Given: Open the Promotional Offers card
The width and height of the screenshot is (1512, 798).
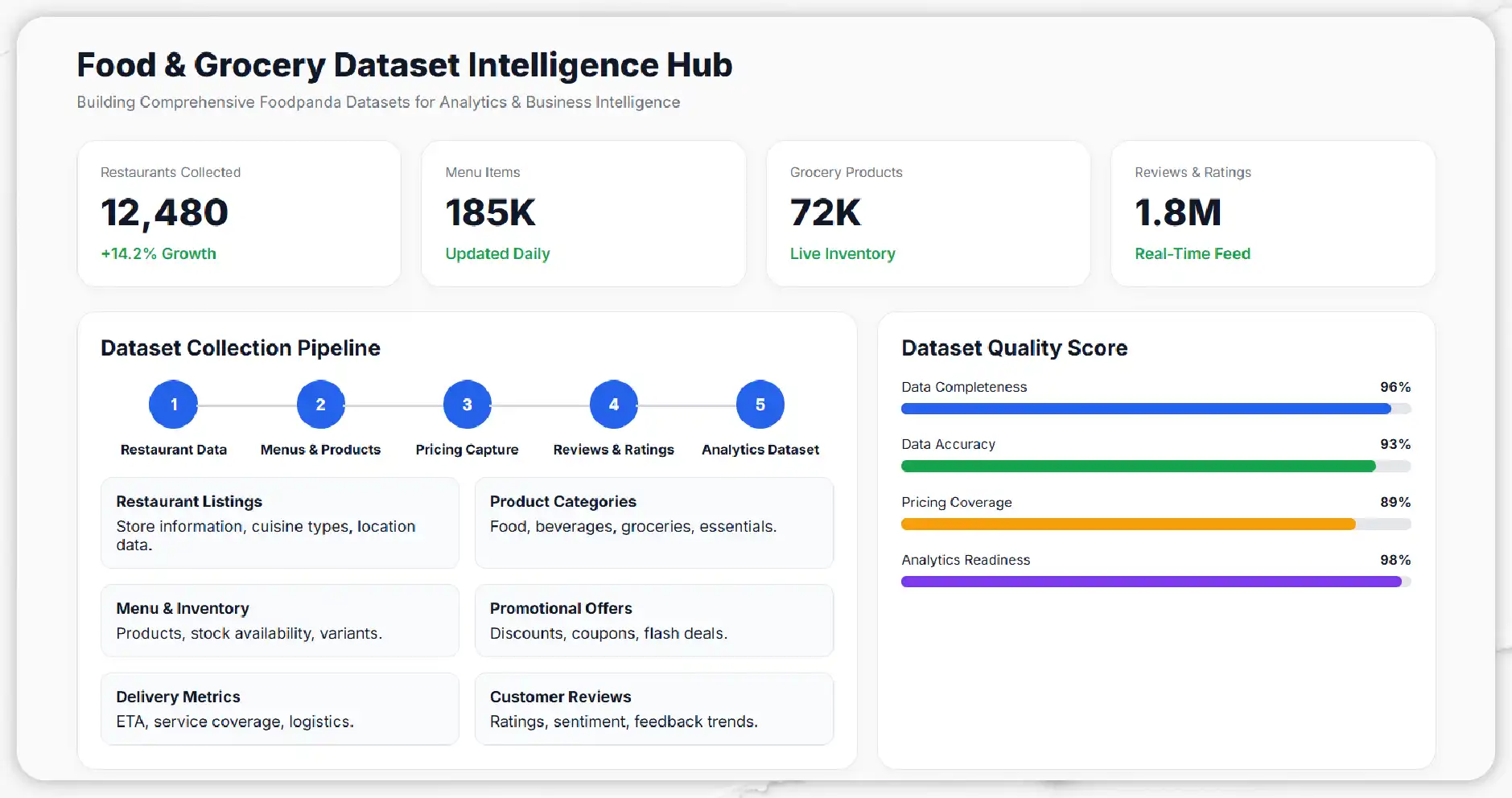Looking at the screenshot, I should click(654, 620).
